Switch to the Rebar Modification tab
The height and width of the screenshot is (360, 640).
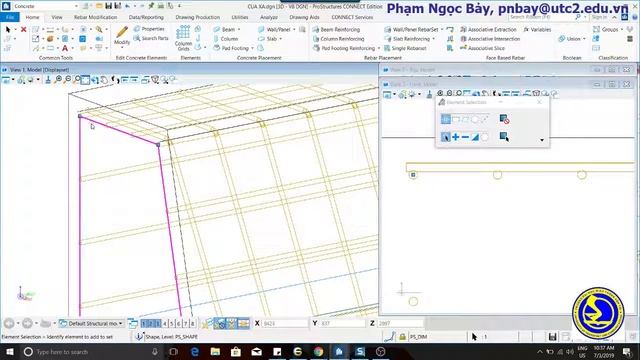click(96, 17)
